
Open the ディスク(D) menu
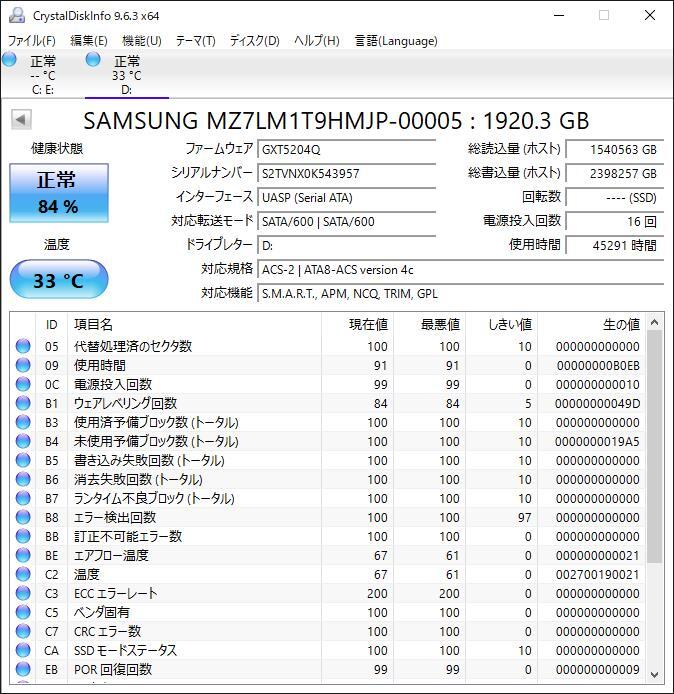coord(254,41)
